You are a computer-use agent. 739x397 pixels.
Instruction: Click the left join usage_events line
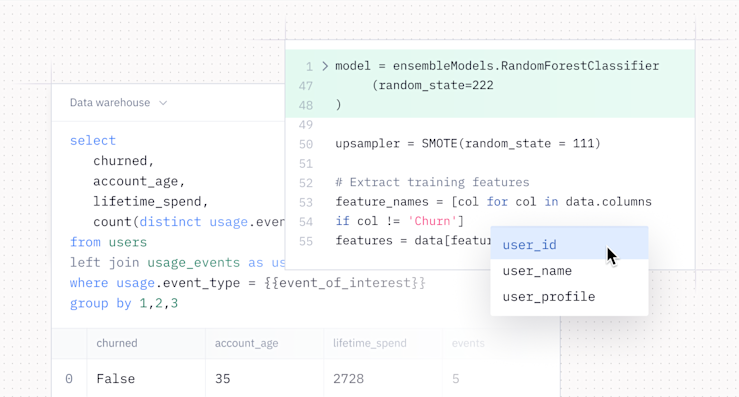(178, 263)
